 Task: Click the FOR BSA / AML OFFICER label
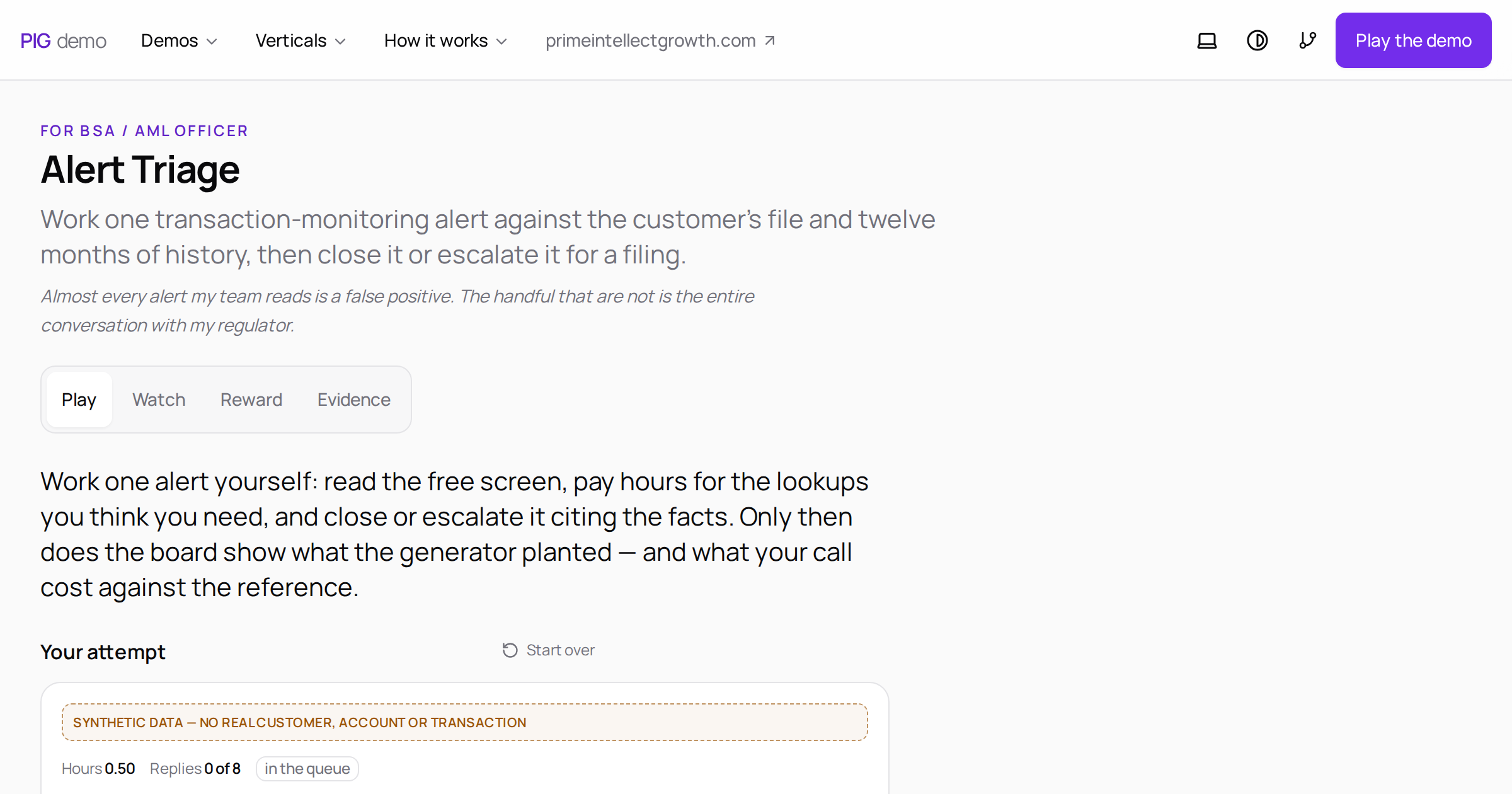[144, 131]
